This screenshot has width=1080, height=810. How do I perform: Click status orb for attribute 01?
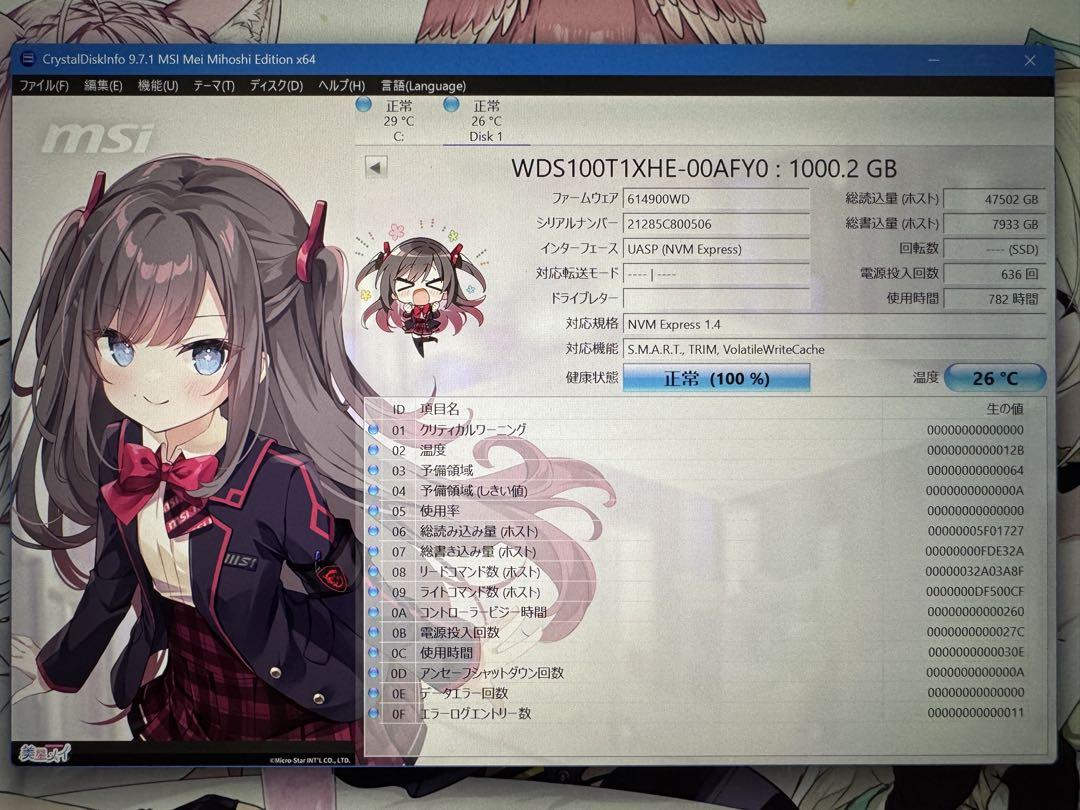point(373,430)
